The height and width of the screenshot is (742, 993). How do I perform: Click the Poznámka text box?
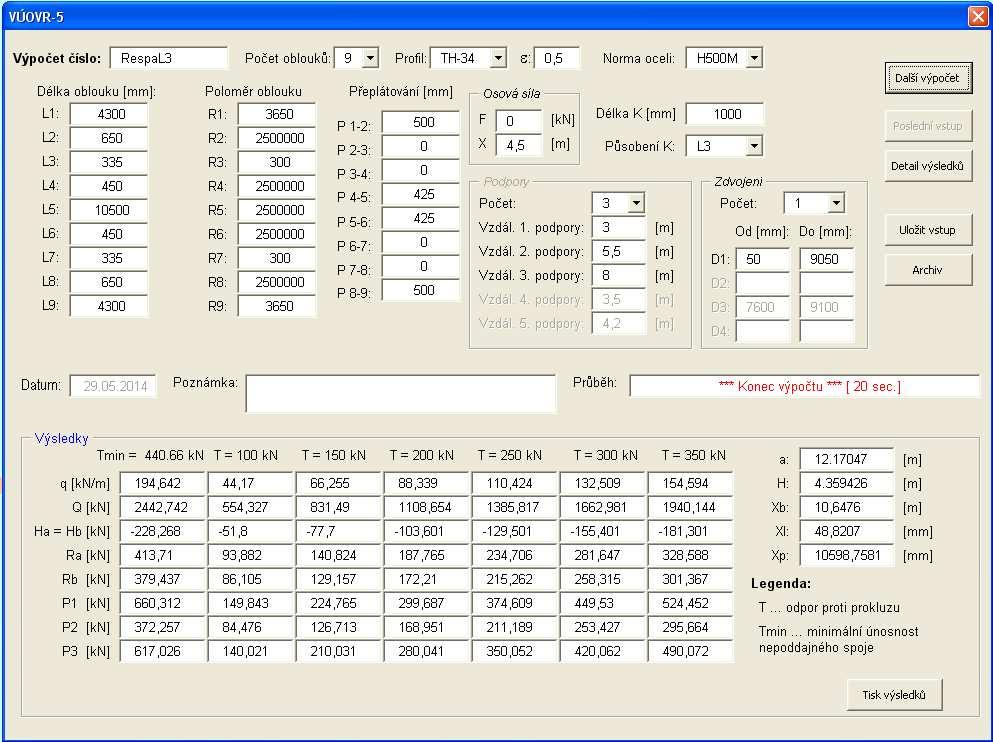(x=401, y=393)
